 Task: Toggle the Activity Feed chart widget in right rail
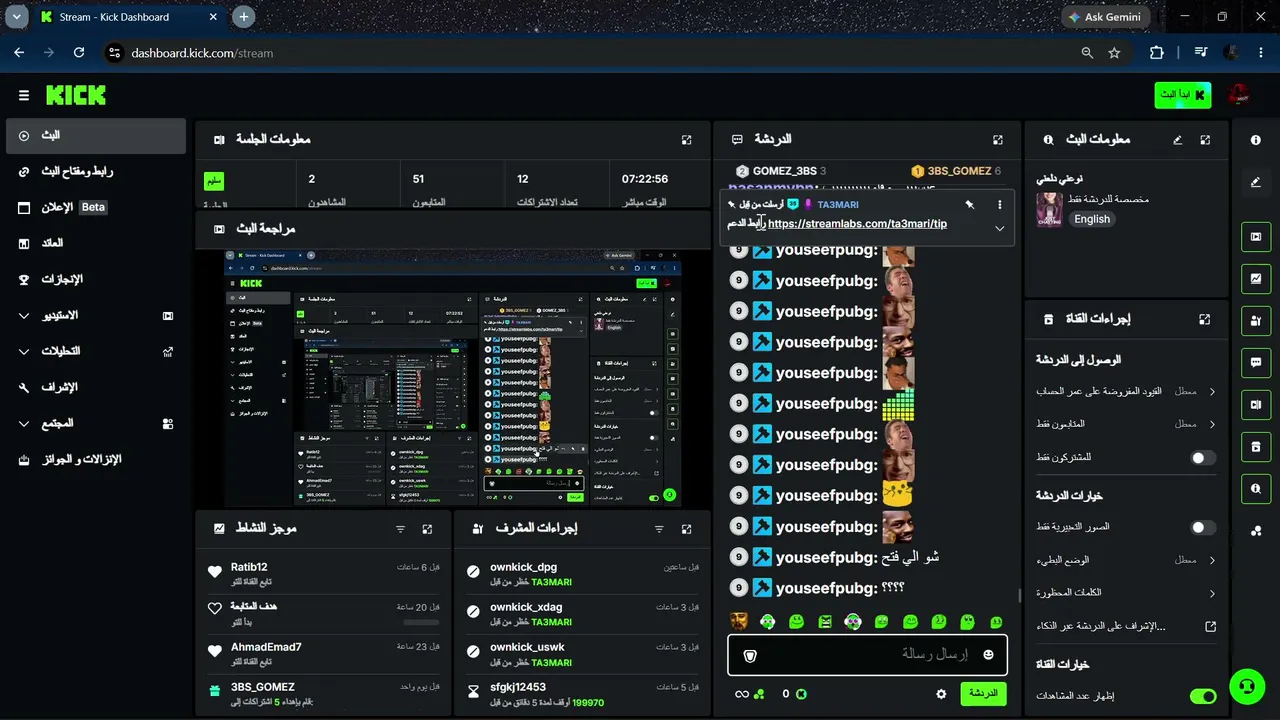(1256, 278)
